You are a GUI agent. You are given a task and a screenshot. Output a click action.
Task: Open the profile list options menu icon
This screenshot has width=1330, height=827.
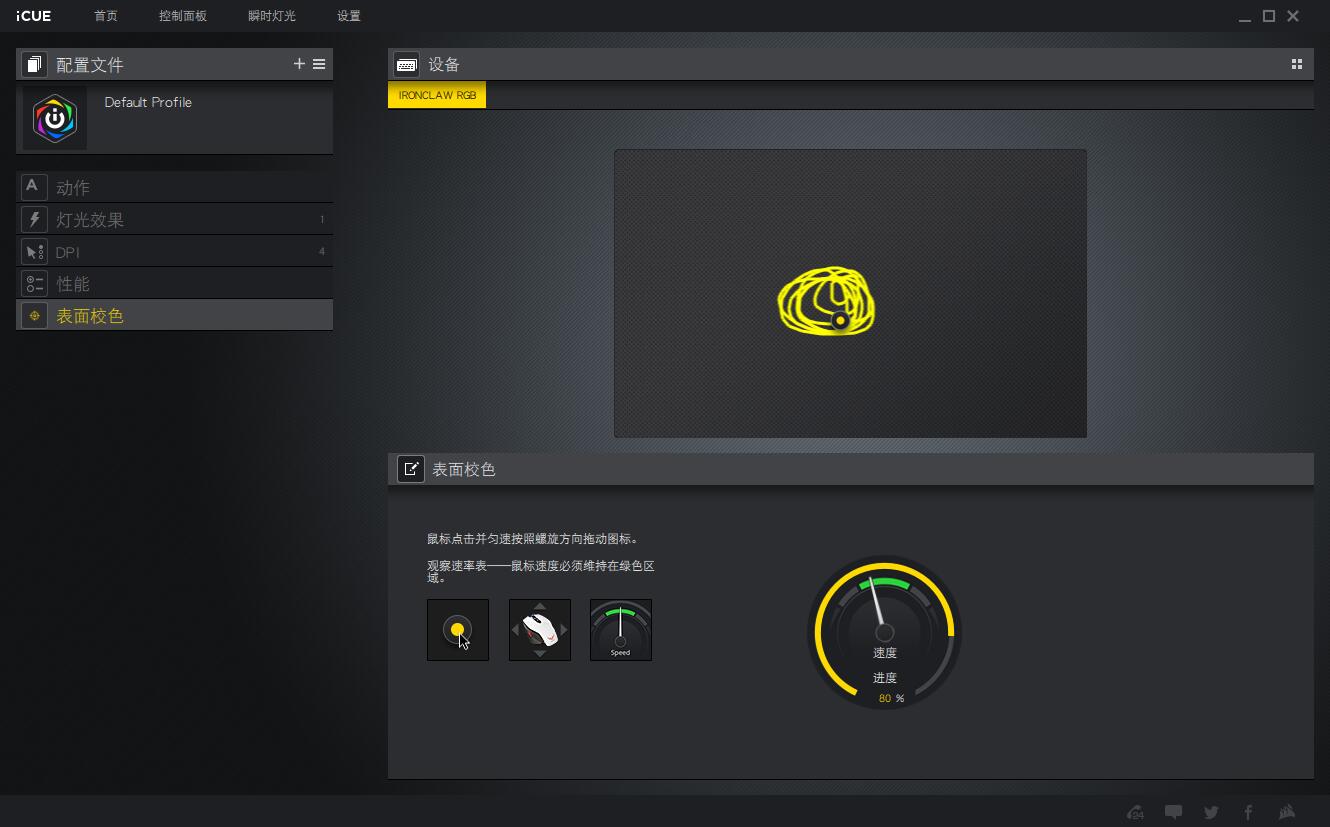[319, 64]
